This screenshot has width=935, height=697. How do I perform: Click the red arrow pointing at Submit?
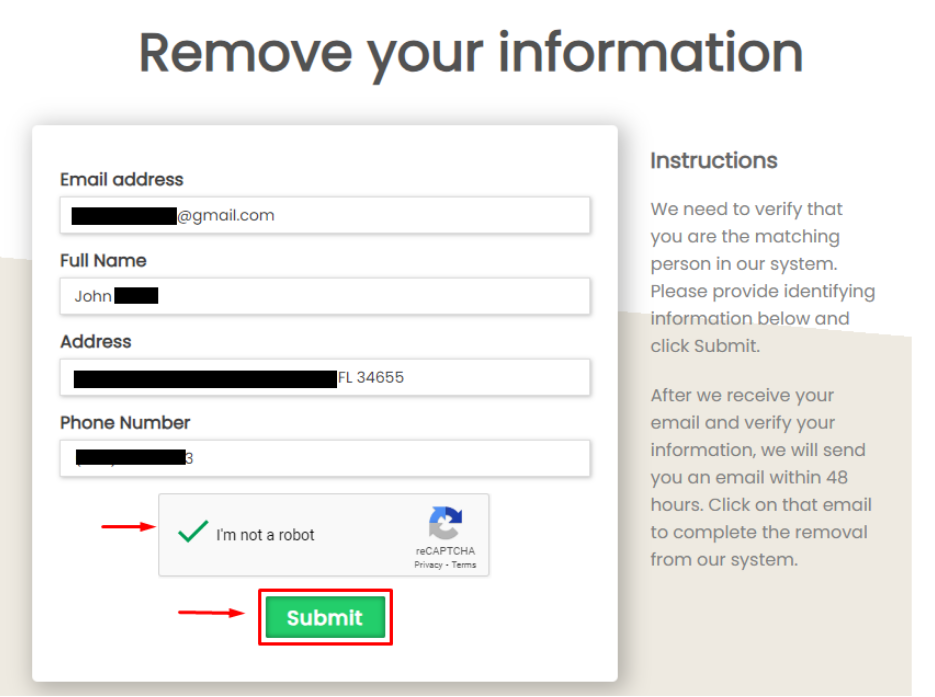(x=211, y=613)
